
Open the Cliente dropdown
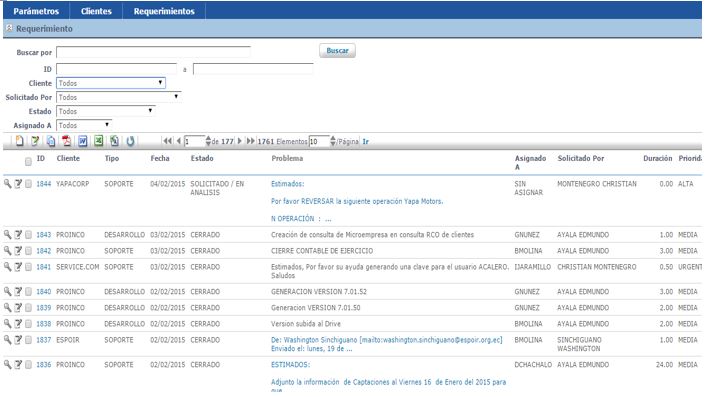tap(111, 83)
